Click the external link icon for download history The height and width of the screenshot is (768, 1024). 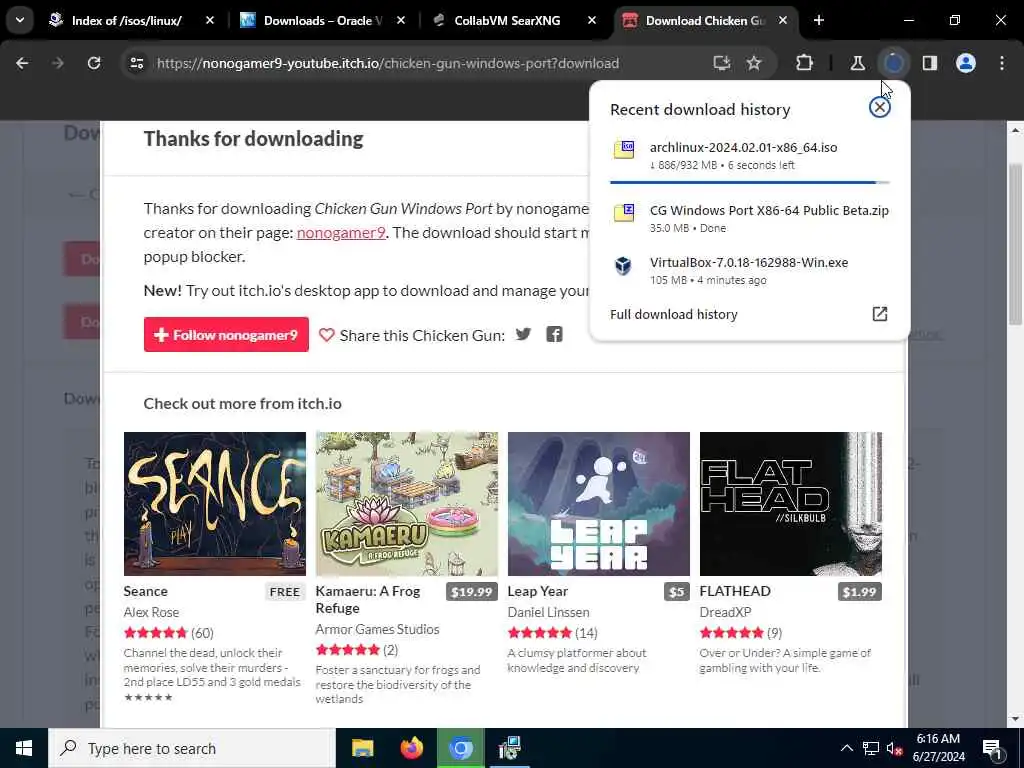[x=880, y=314]
